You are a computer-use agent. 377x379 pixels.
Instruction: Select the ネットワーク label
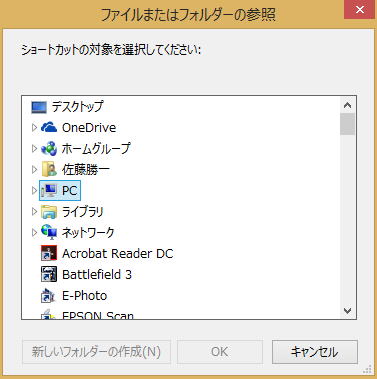[x=88, y=232]
